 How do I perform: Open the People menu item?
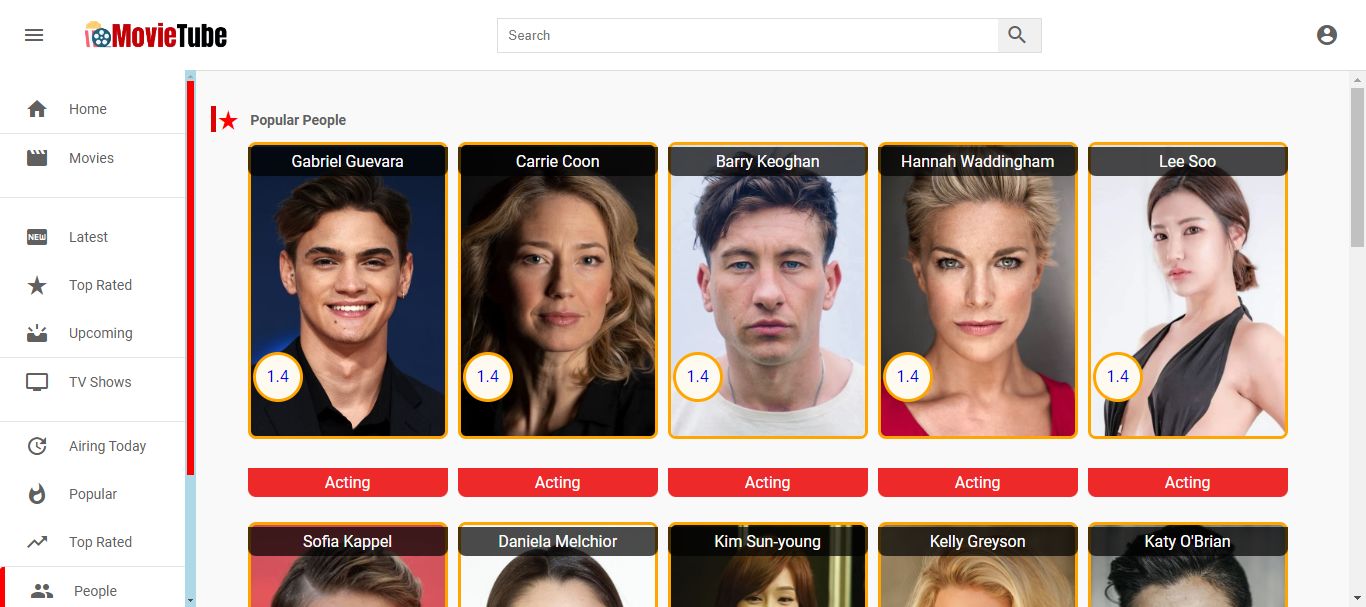click(x=94, y=590)
